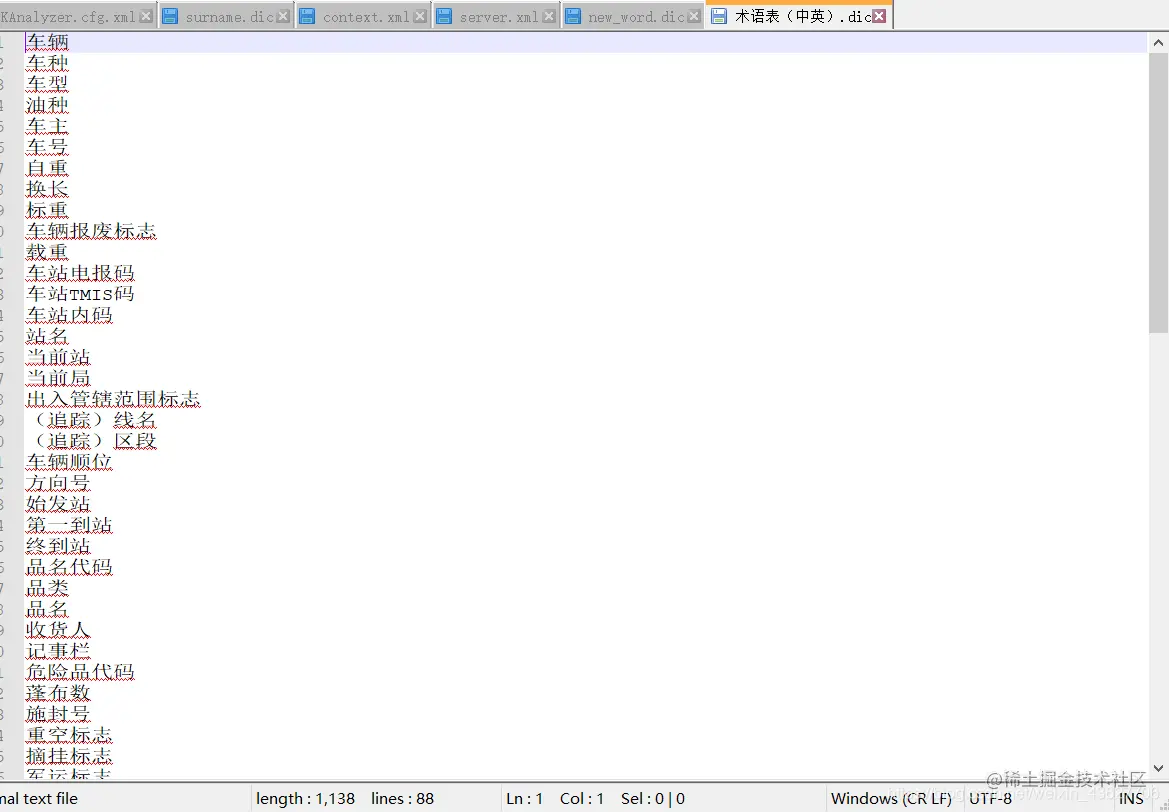Click the scrollbar down arrow
The height and width of the screenshot is (812, 1169).
click(1159, 767)
